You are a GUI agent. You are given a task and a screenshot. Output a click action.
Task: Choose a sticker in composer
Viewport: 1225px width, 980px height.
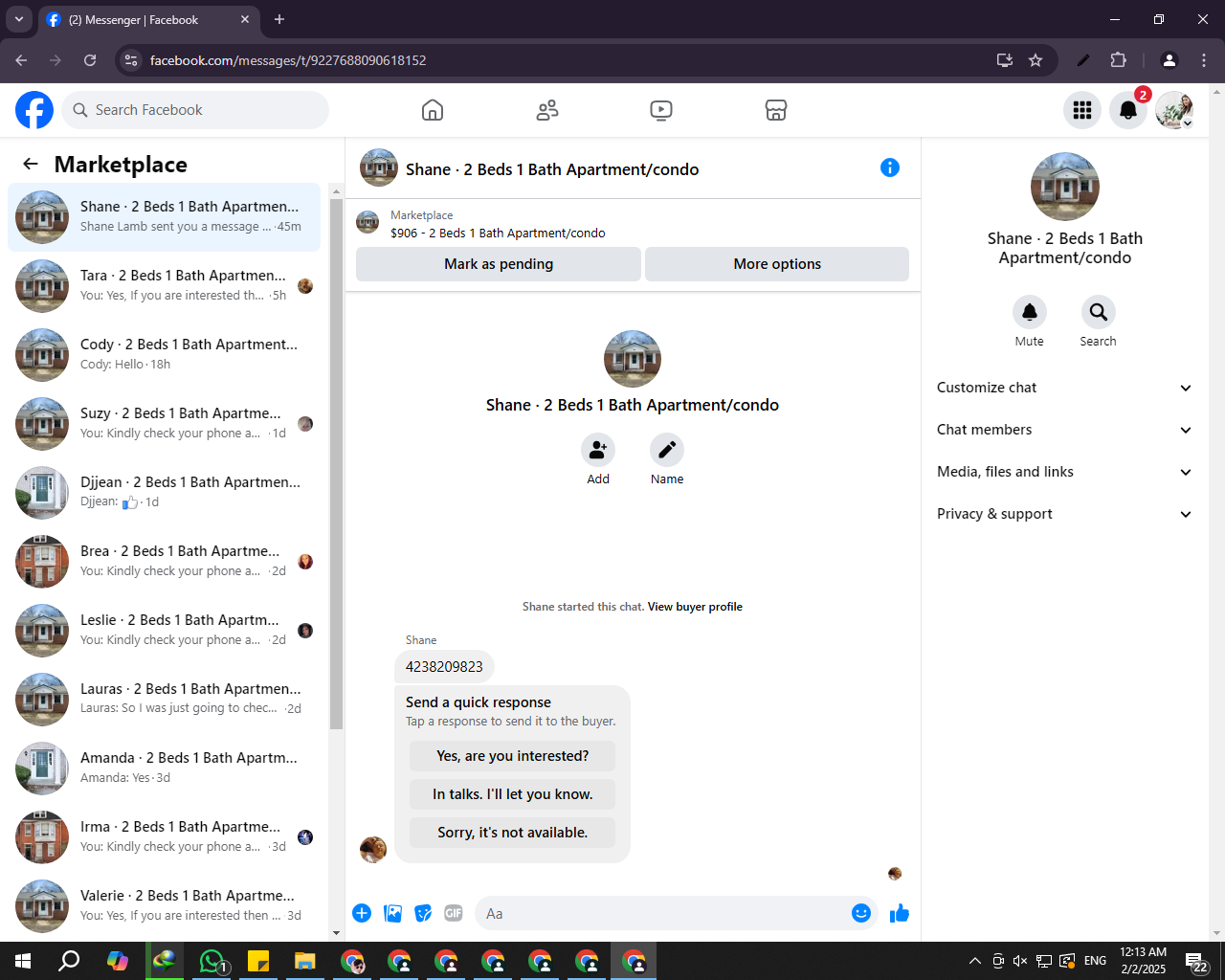[x=423, y=913]
